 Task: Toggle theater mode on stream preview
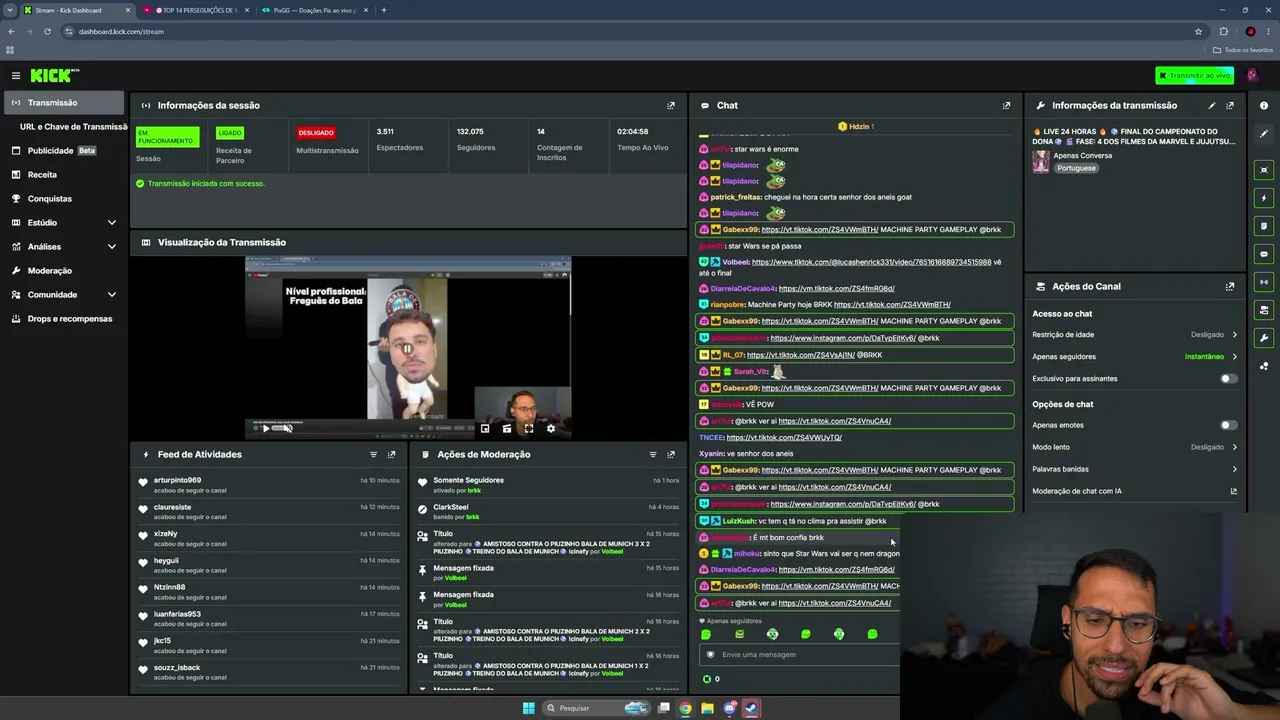click(x=507, y=428)
